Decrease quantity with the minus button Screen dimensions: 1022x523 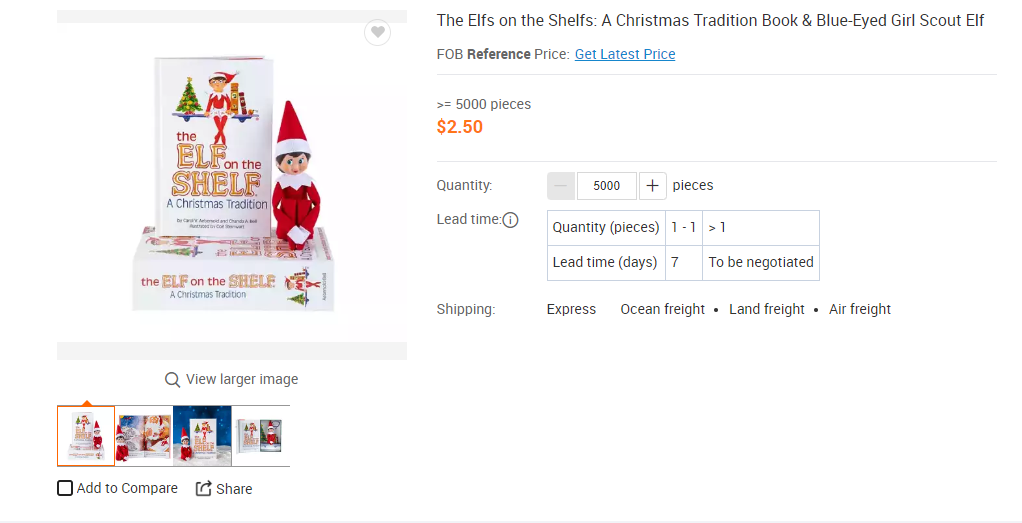(x=561, y=185)
